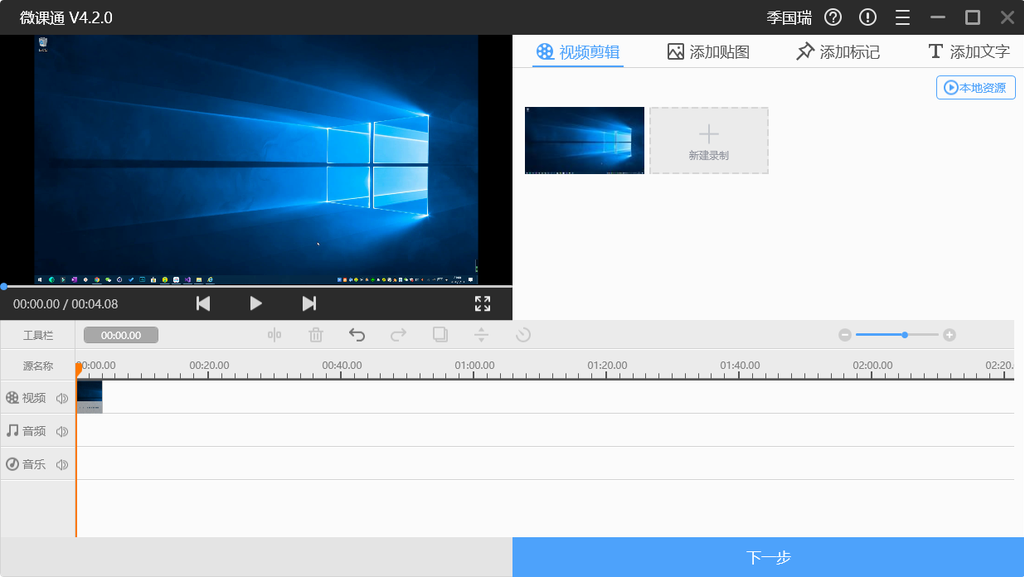The width and height of the screenshot is (1024, 577).
Task: Click the 工具栏 label
Action: click(x=38, y=335)
